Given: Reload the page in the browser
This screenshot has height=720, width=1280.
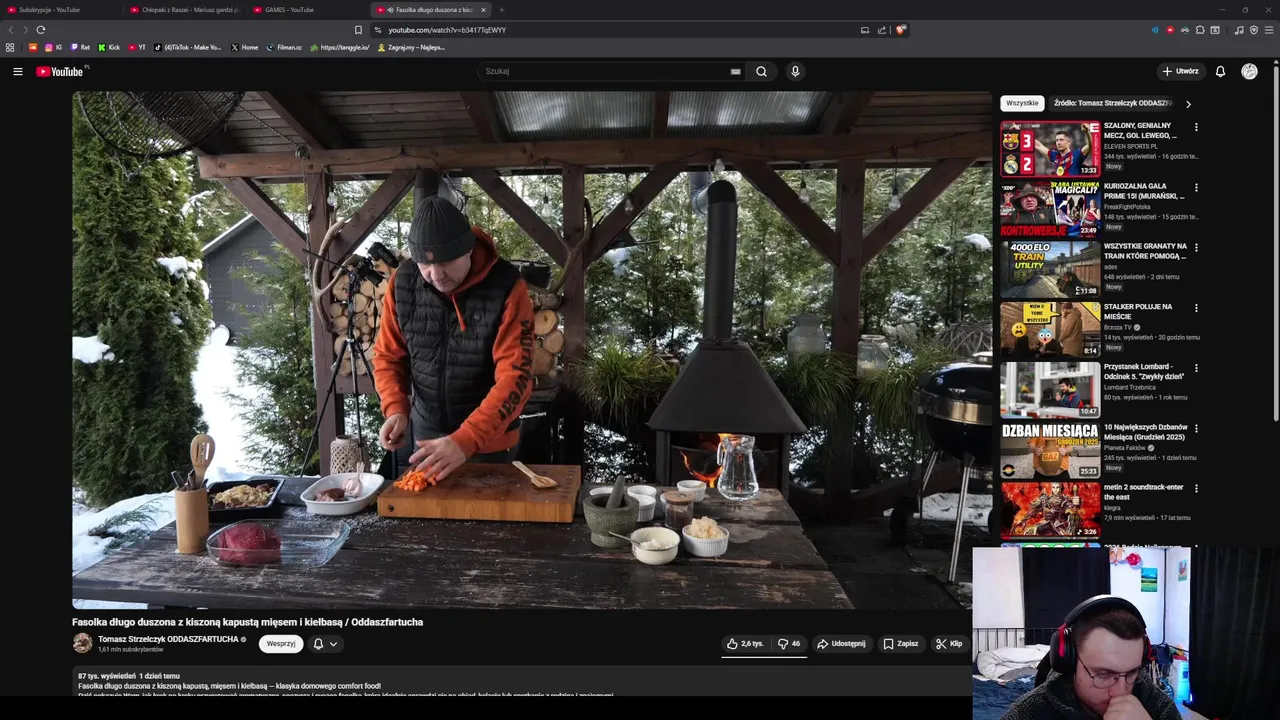Looking at the screenshot, I should pos(40,30).
